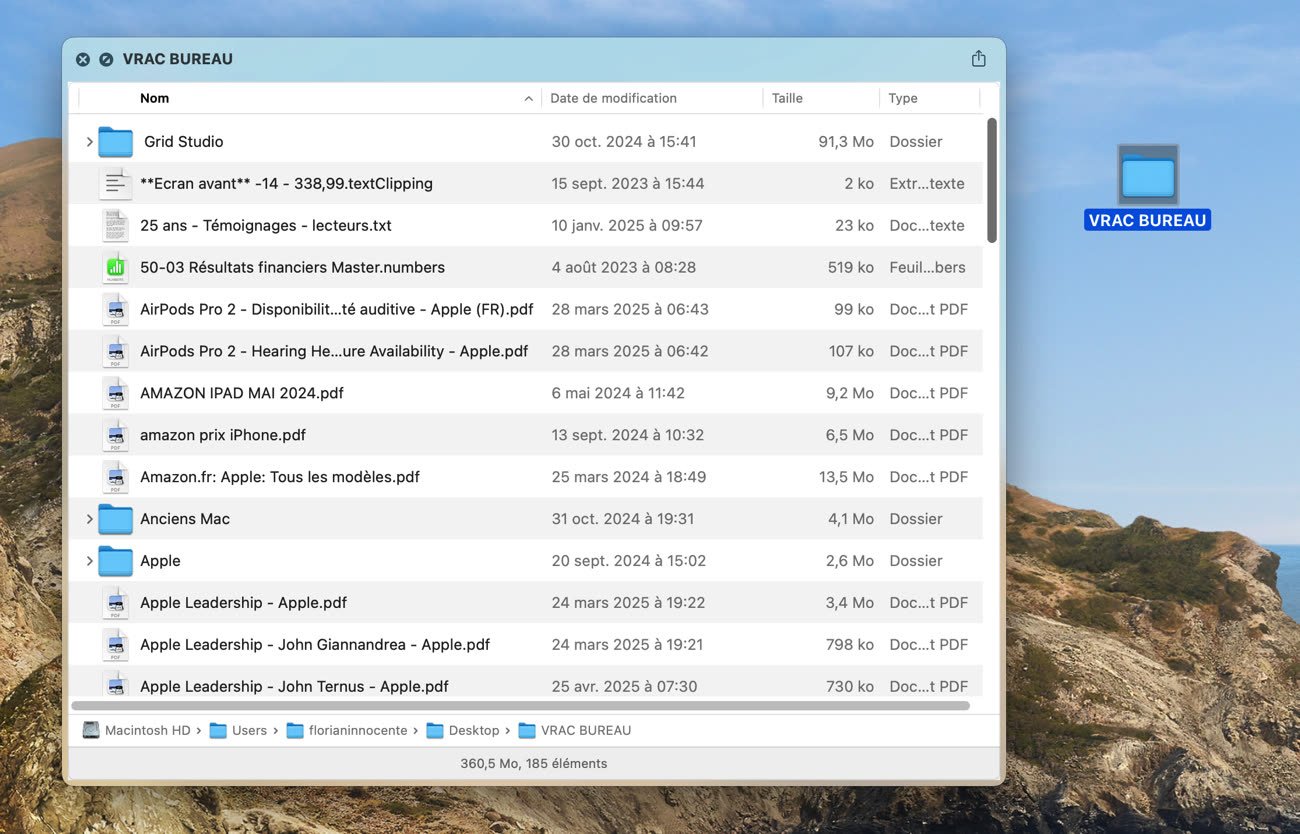1300x834 pixels.
Task: Sort by the Nom column header
Action: pyautogui.click(x=155, y=99)
